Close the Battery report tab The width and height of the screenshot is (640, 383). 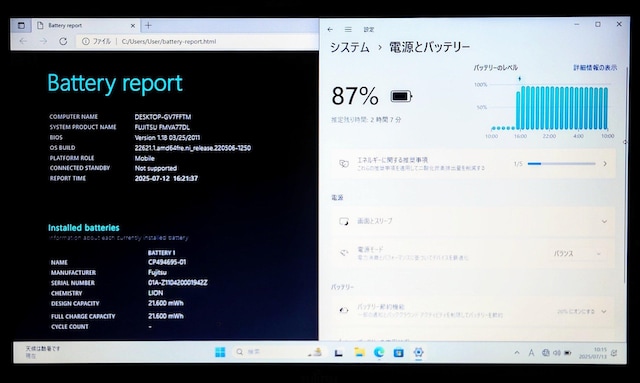tap(133, 26)
